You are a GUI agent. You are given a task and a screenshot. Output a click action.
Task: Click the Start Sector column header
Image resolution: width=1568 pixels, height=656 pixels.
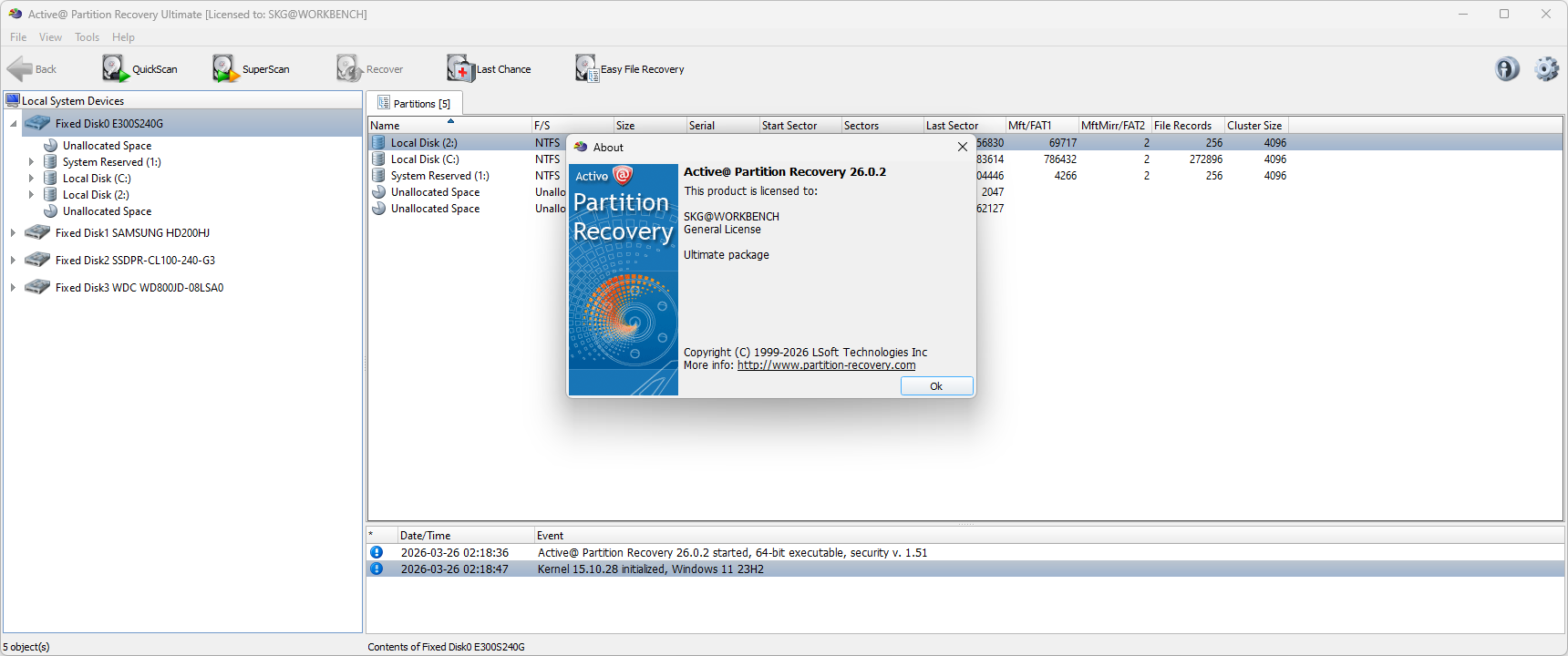[x=800, y=126]
